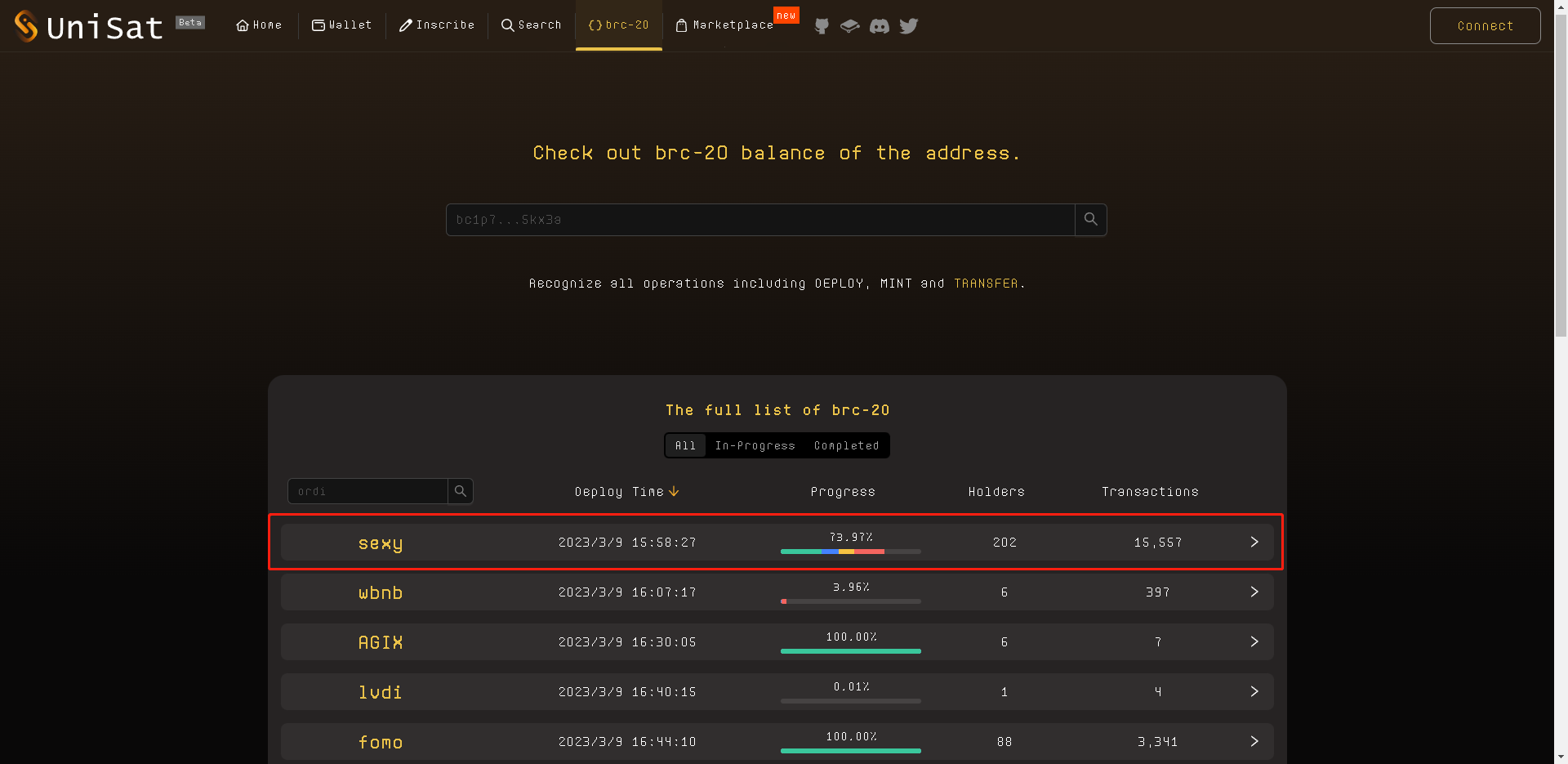Select the brc-20 nav tab
Screen dimensions: 1568x764
click(x=619, y=25)
